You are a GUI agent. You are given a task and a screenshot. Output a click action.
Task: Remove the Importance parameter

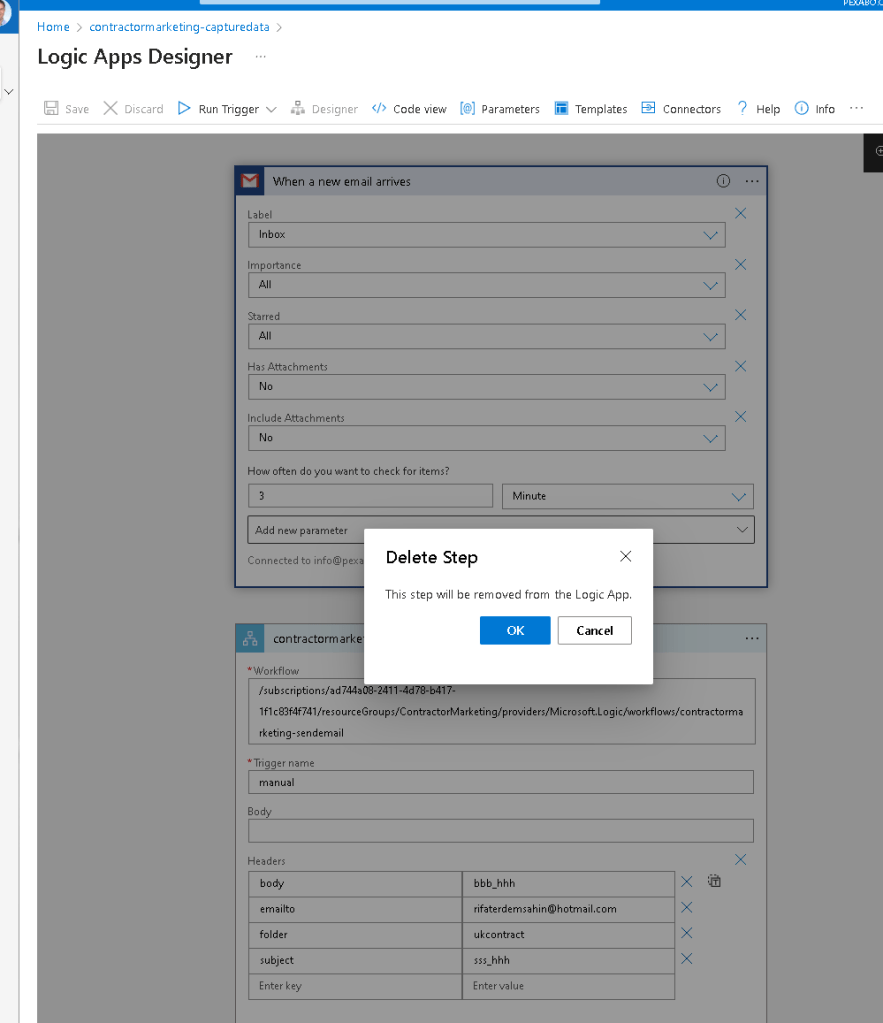(x=740, y=264)
